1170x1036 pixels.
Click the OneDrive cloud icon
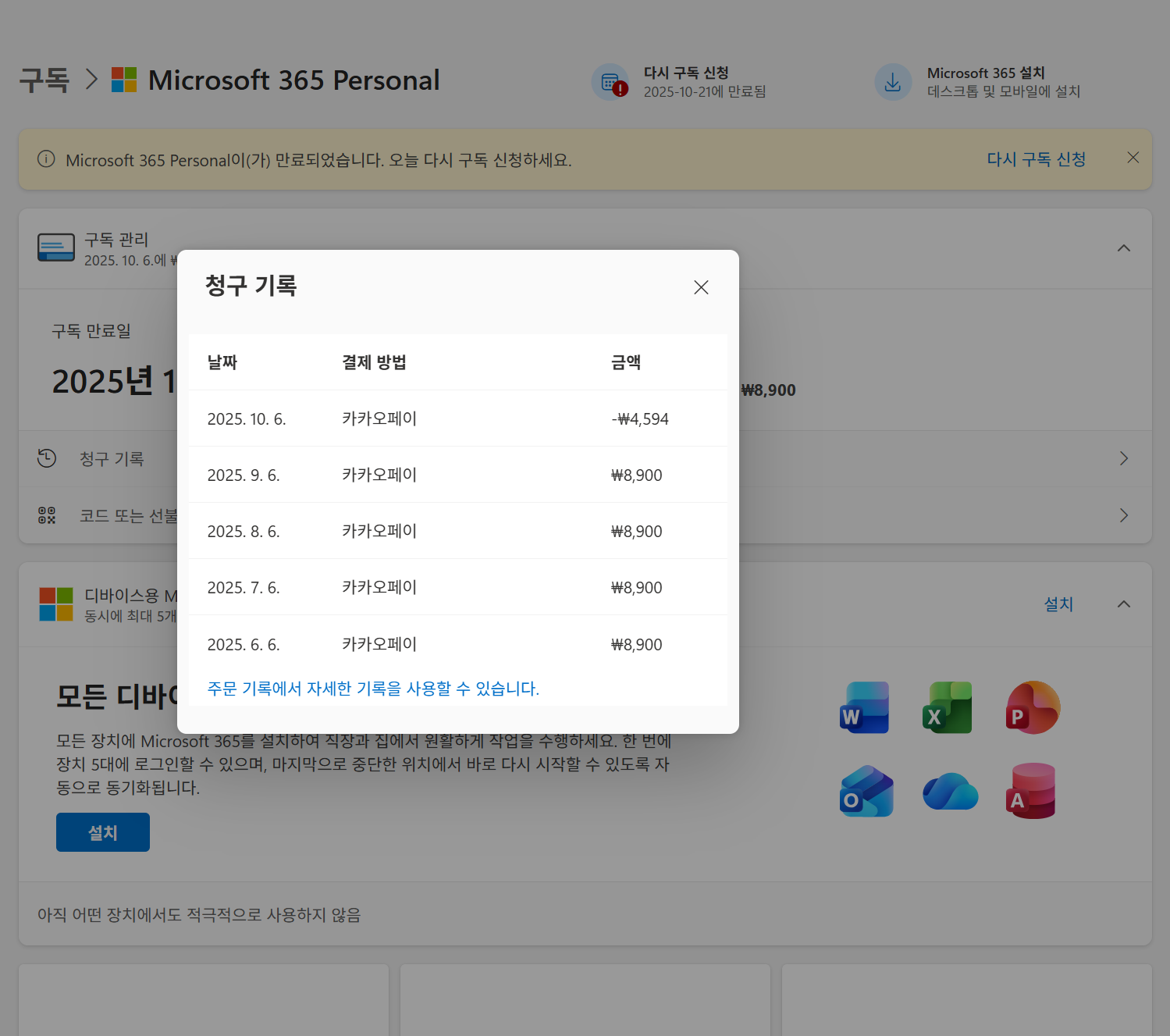click(950, 792)
